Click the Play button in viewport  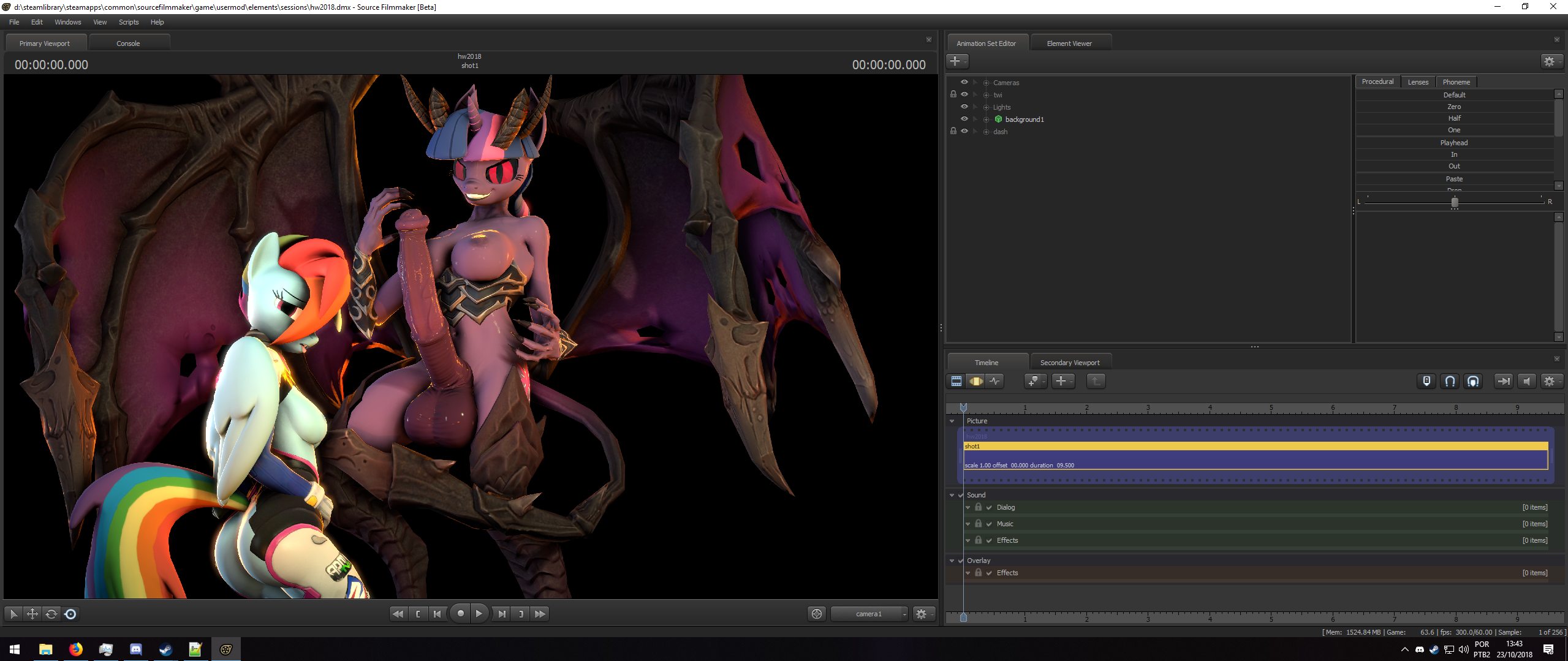click(x=479, y=614)
